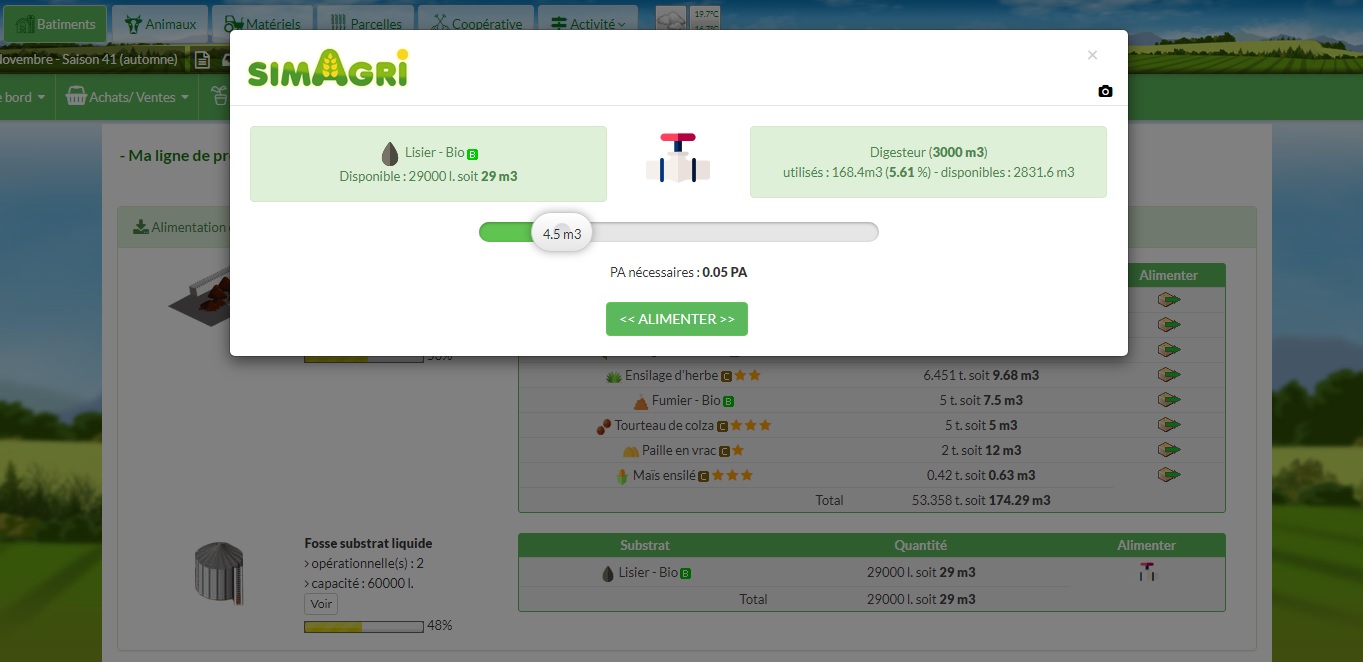
Task: Click feed arrow for Tourteau de colza
Action: pyautogui.click(x=1169, y=425)
